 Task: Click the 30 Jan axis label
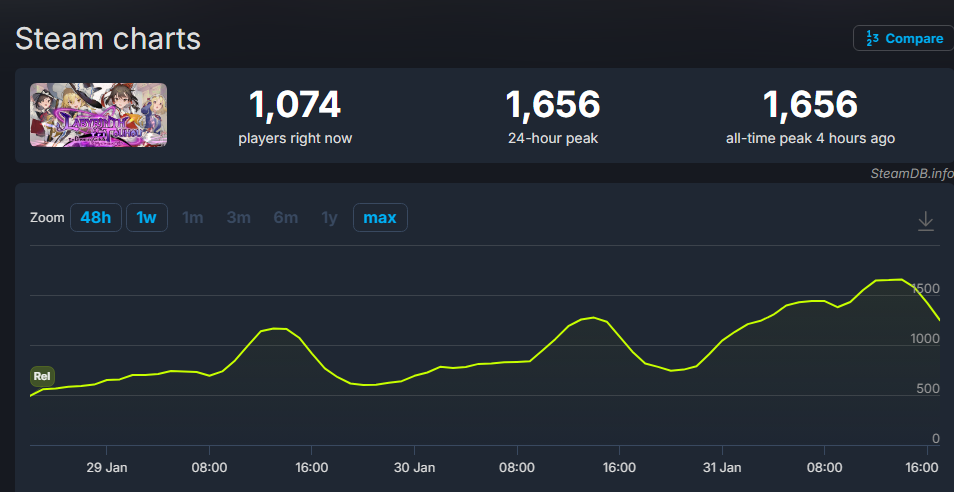pyautogui.click(x=414, y=468)
